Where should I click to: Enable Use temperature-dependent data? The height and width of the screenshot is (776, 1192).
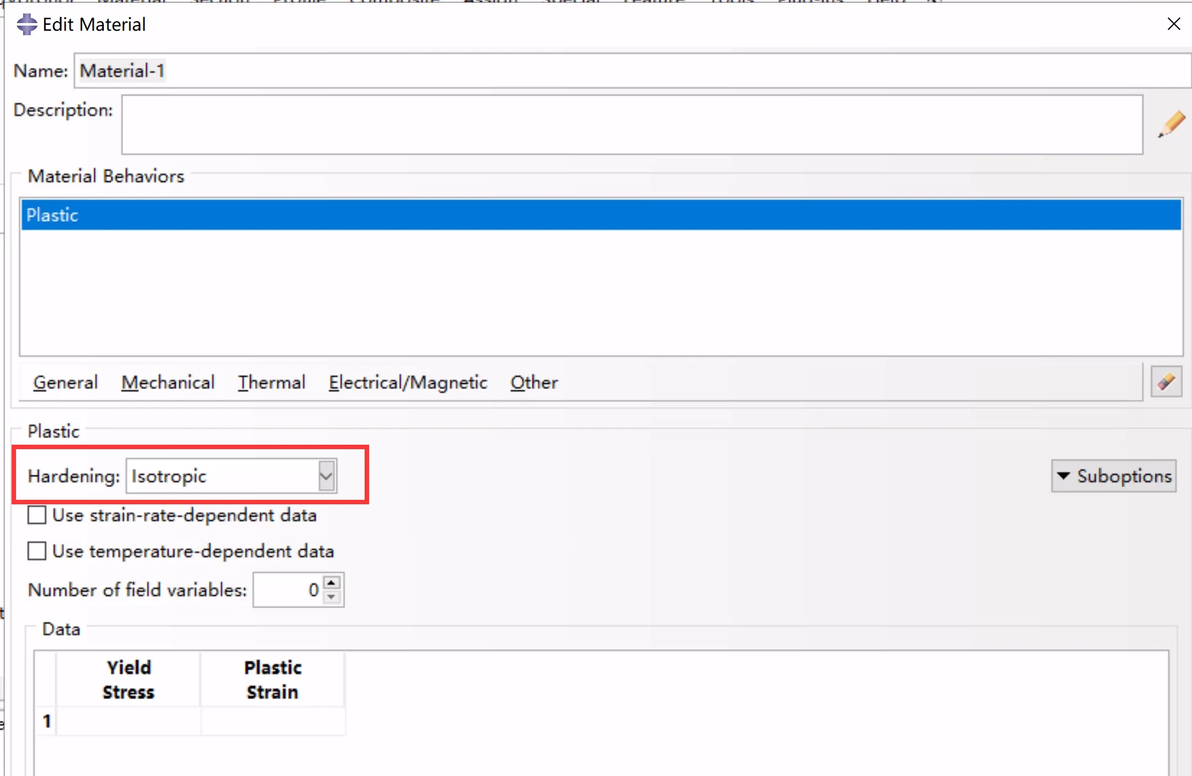coord(36,551)
